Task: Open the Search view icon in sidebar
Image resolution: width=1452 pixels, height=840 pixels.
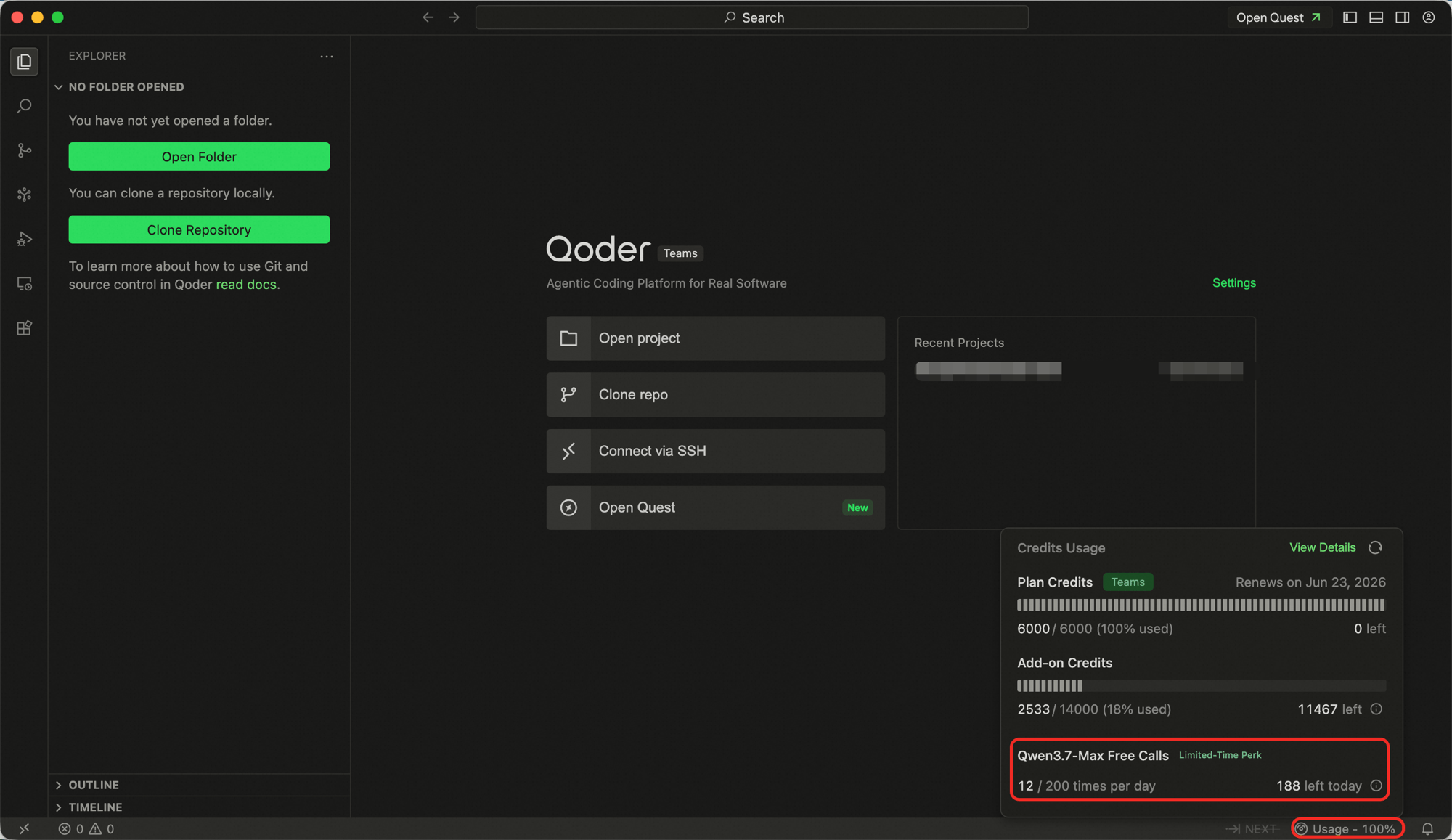Action: 24,106
